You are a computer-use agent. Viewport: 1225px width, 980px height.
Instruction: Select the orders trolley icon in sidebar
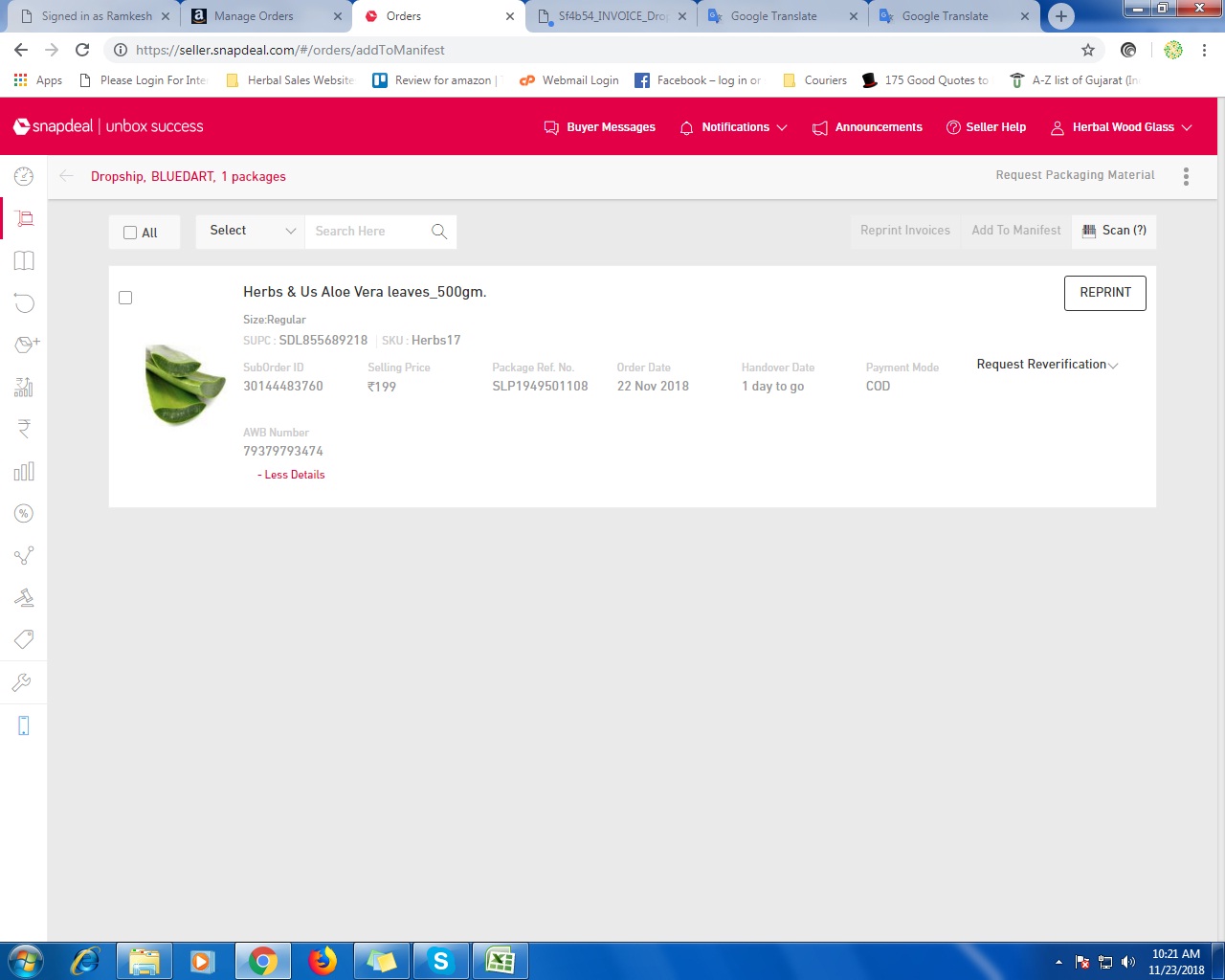pos(24,218)
